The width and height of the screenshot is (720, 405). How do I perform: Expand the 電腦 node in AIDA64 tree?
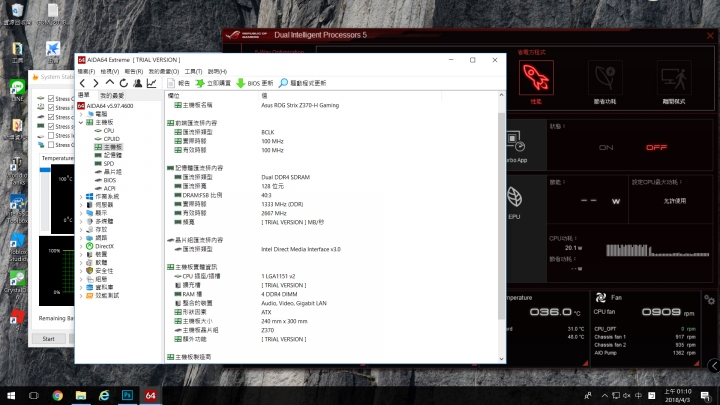tap(81, 114)
